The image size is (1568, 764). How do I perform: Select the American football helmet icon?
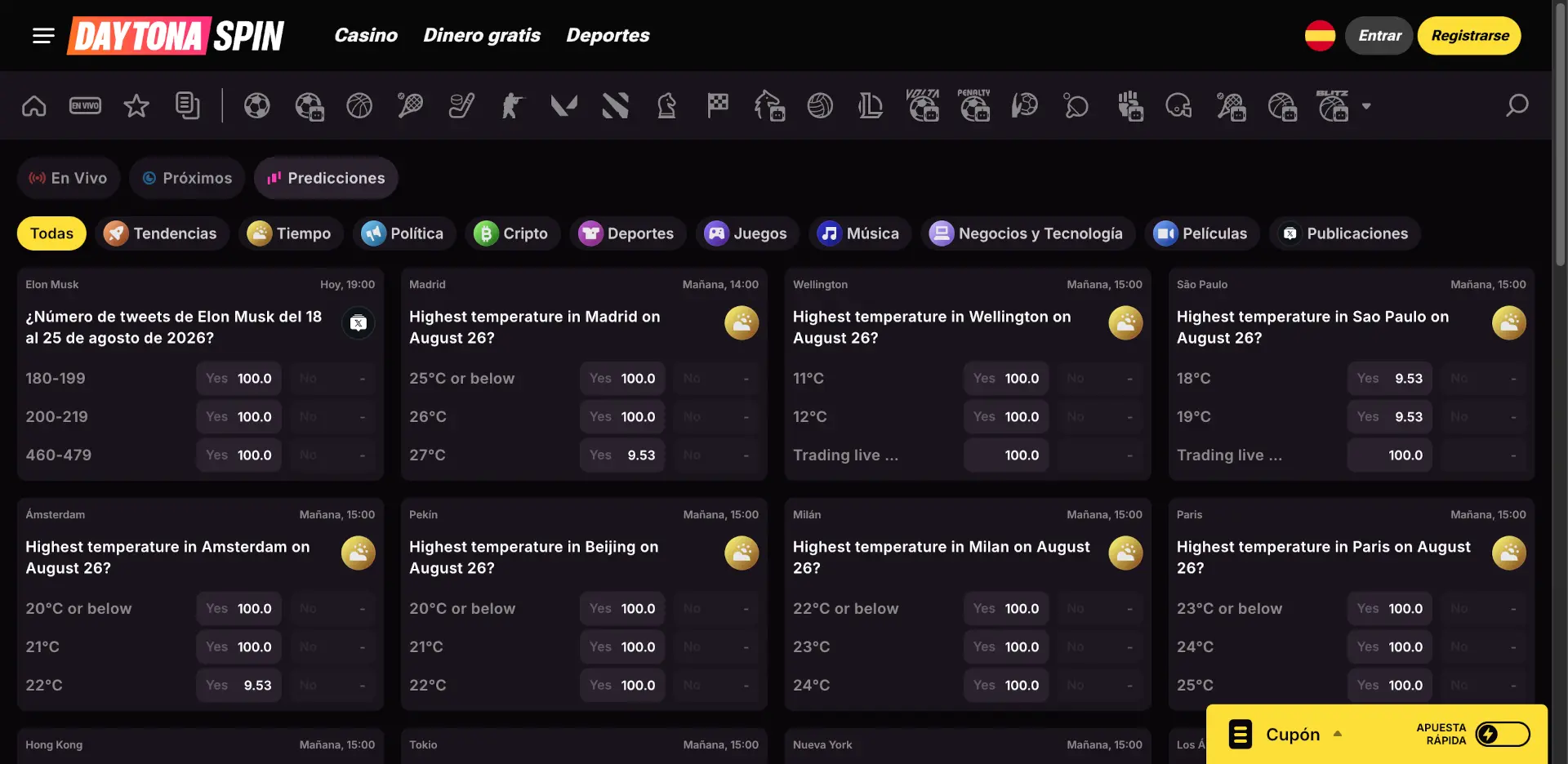(x=1178, y=105)
